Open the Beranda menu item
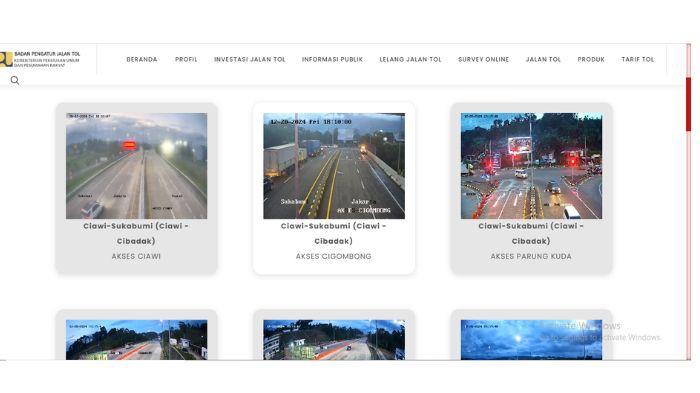Screen dimensions: 700x393 coord(142,59)
